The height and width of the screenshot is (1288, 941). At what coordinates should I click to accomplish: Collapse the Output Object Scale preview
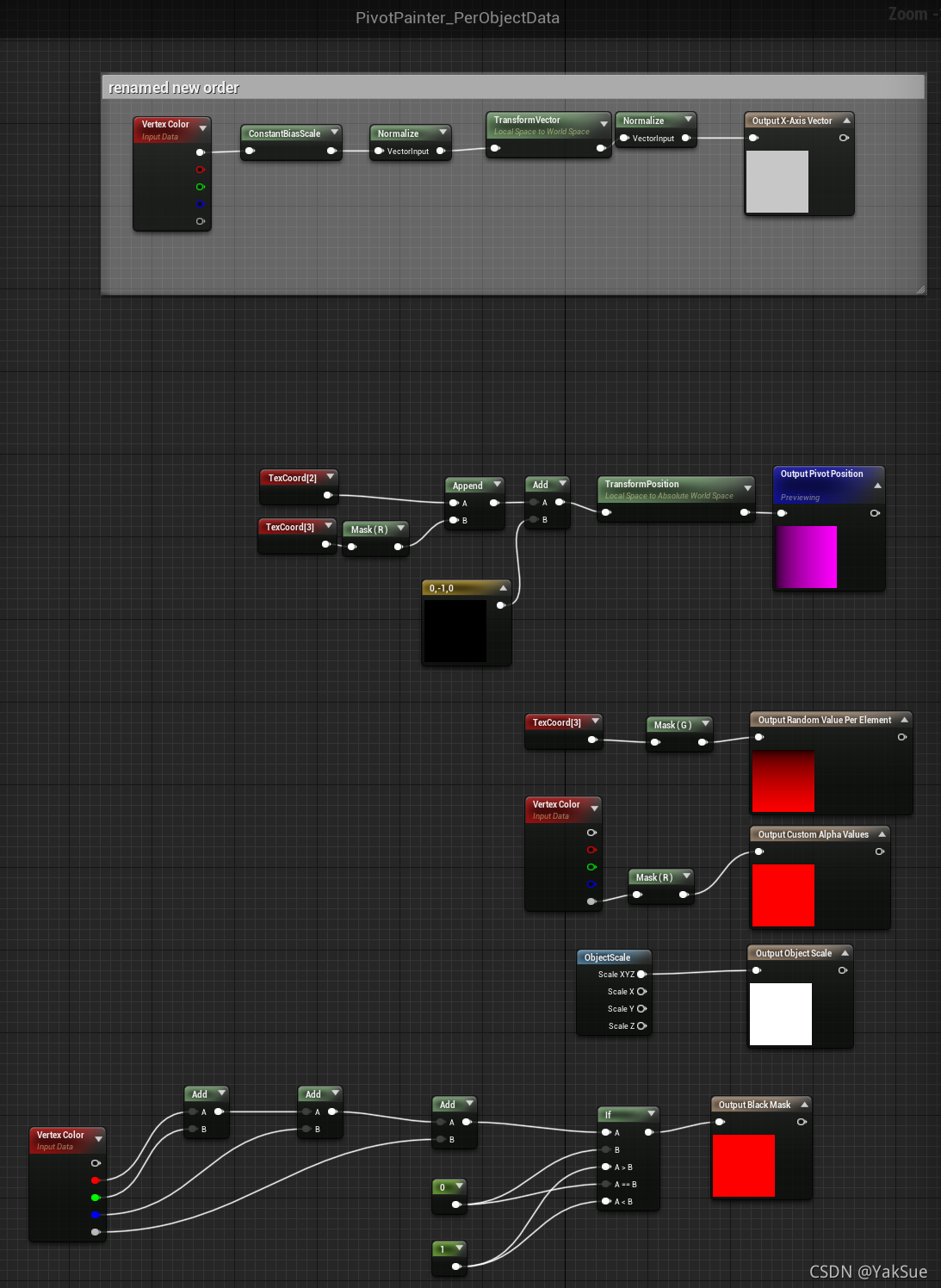[845, 953]
